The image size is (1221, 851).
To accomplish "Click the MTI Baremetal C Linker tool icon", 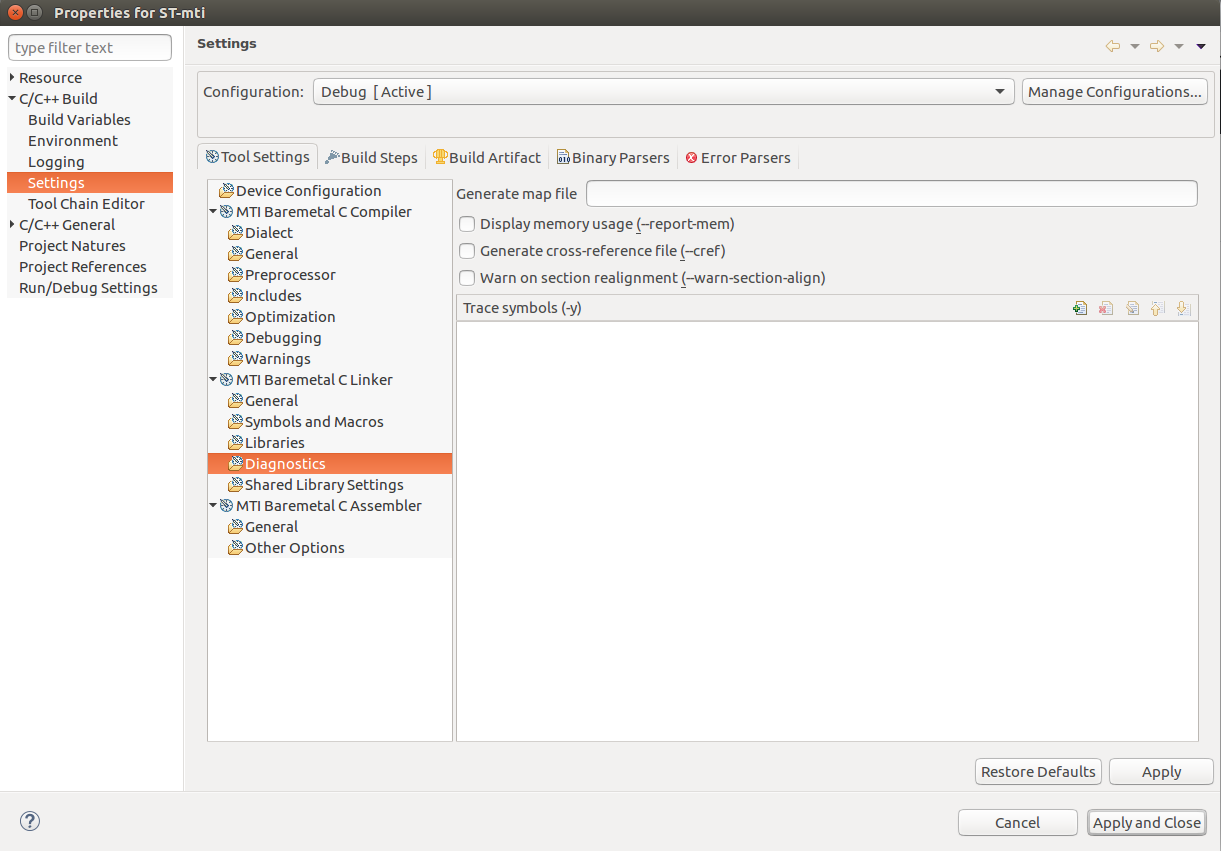I will coord(226,380).
